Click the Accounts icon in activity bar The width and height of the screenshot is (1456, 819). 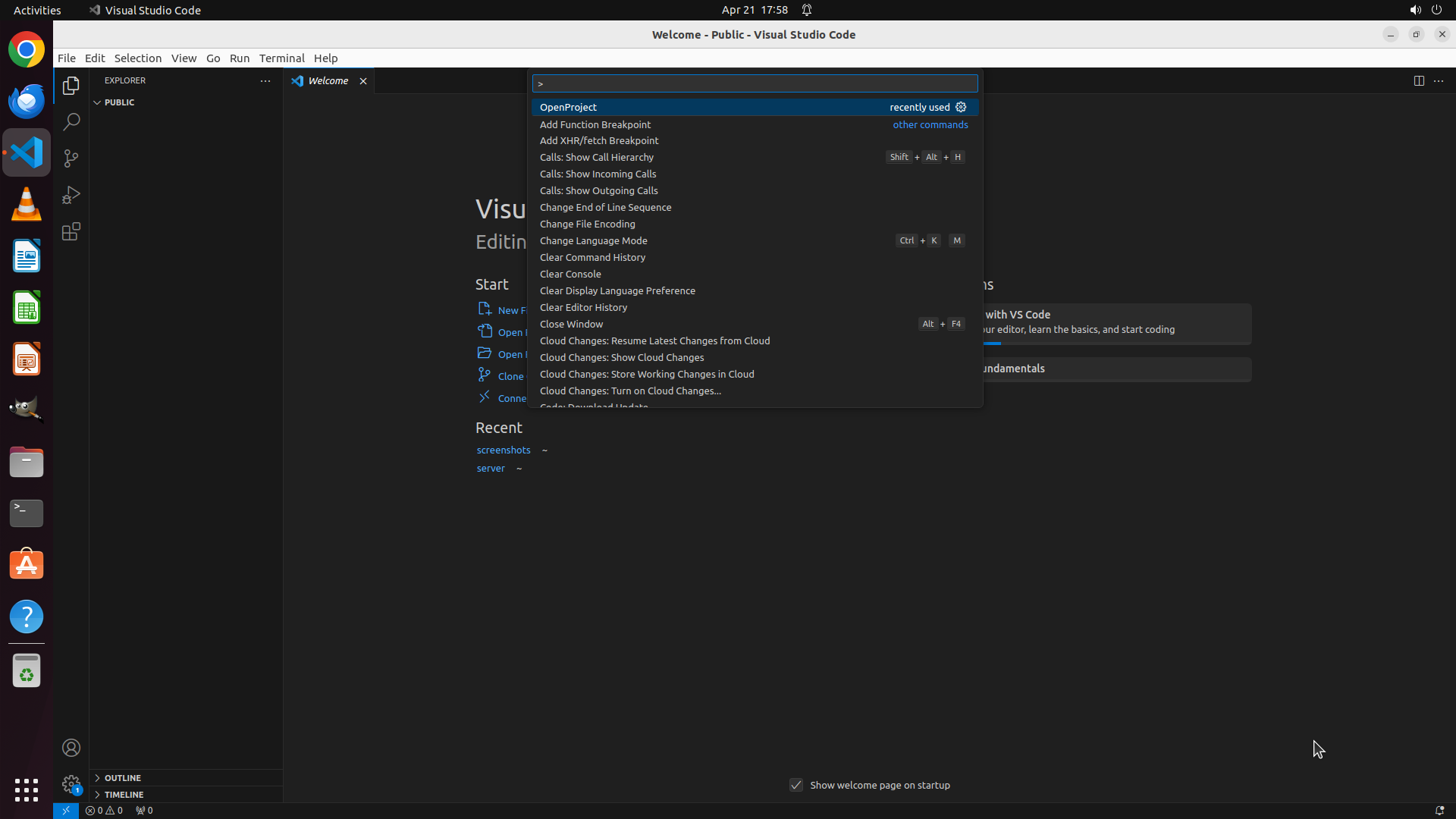point(71,748)
